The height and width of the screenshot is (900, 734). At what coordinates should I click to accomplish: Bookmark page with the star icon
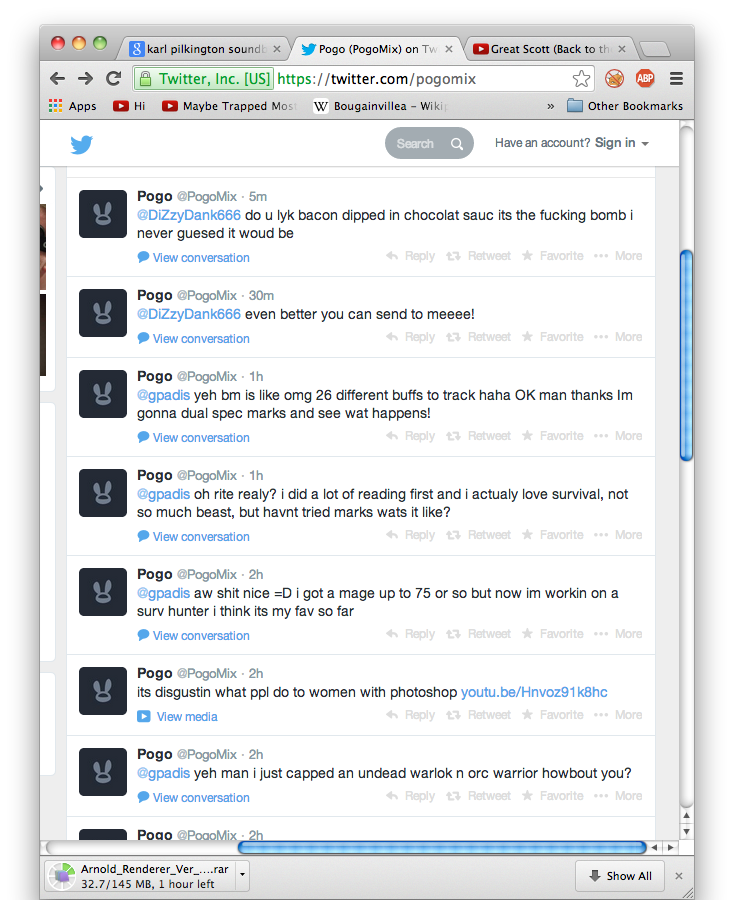pyautogui.click(x=581, y=79)
